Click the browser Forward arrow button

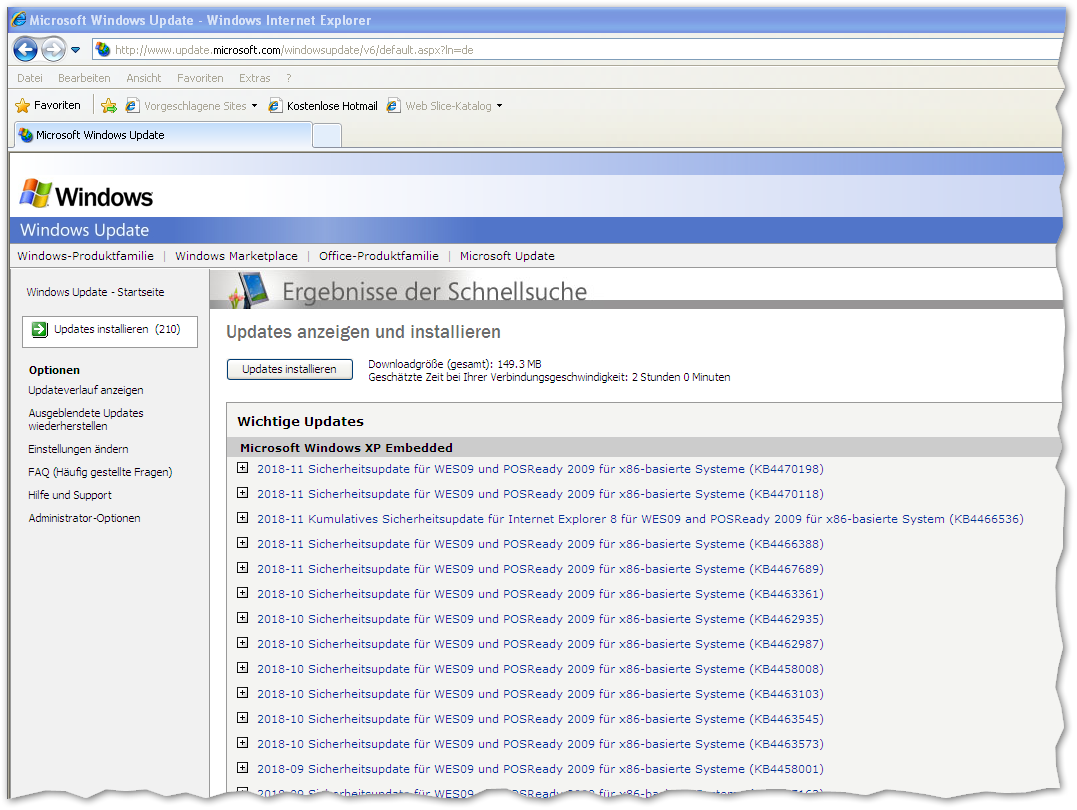coord(53,49)
